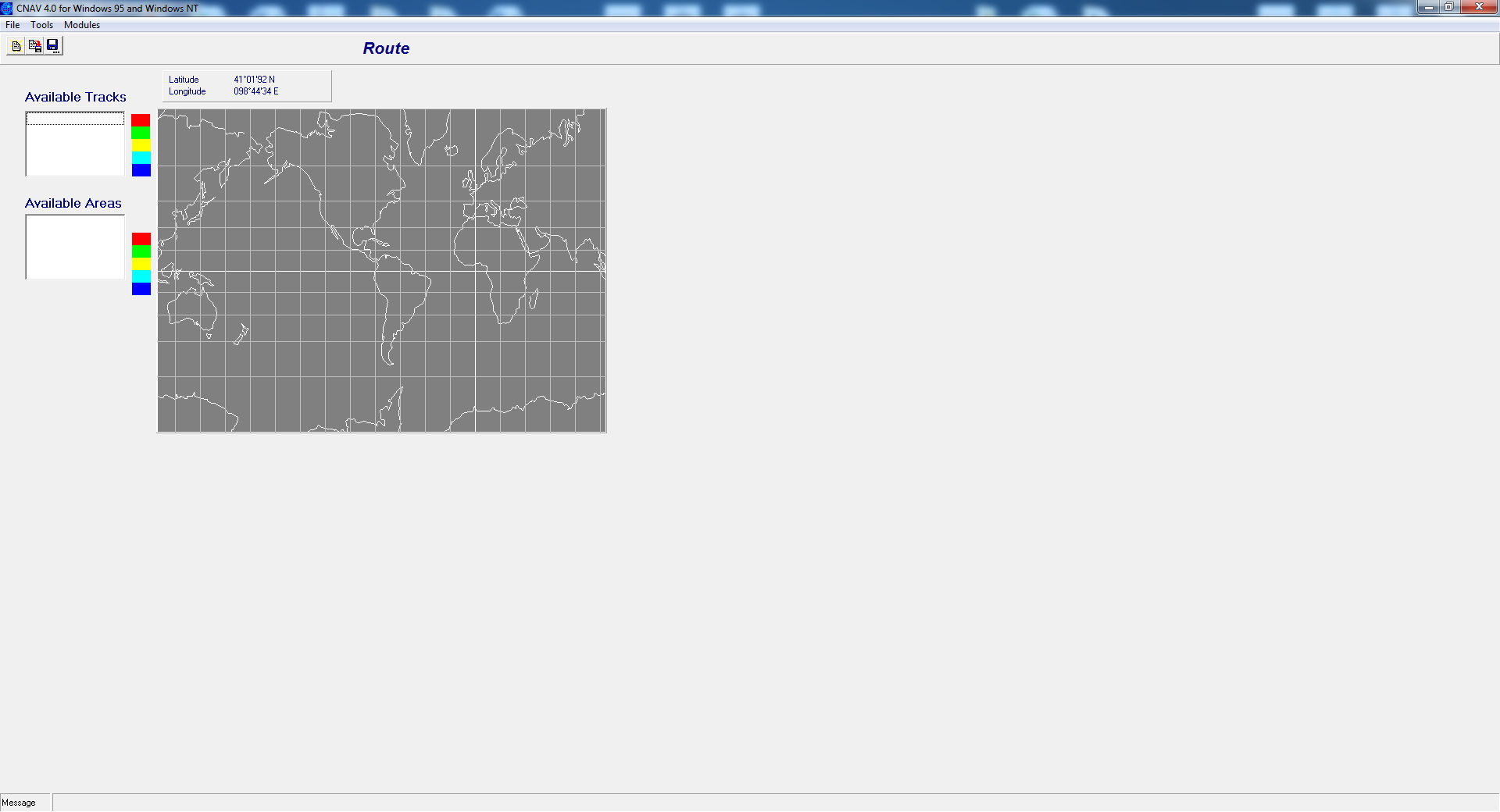Restore down the CNAV window
The image size is (1500, 812).
(1449, 7)
